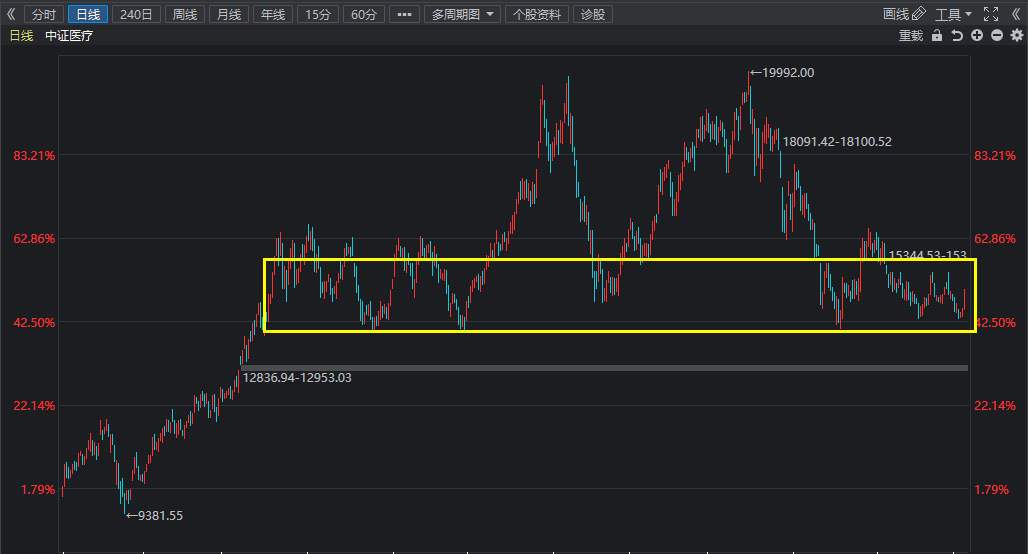Screen dimensions: 1028x554
Task: Open the 工具 tools dropdown
Action: click(953, 14)
